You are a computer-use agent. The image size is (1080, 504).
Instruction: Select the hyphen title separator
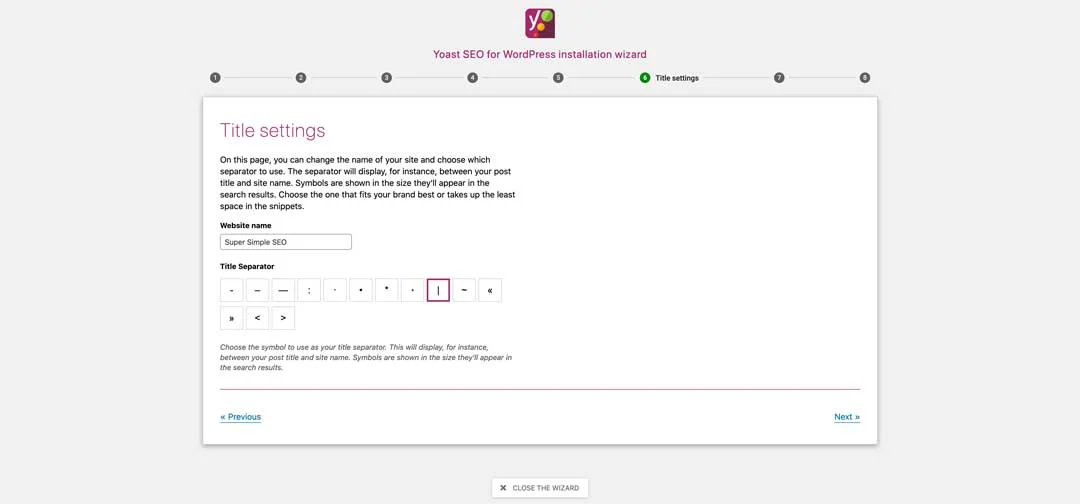point(231,290)
